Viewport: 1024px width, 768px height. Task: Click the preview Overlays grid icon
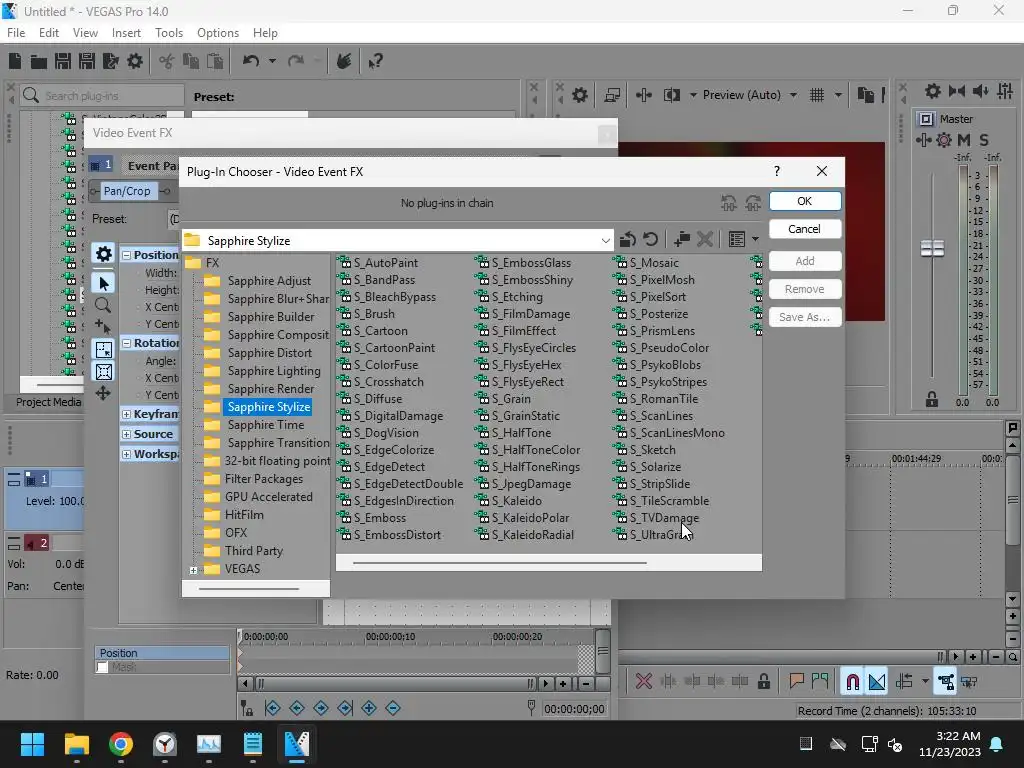(x=817, y=95)
